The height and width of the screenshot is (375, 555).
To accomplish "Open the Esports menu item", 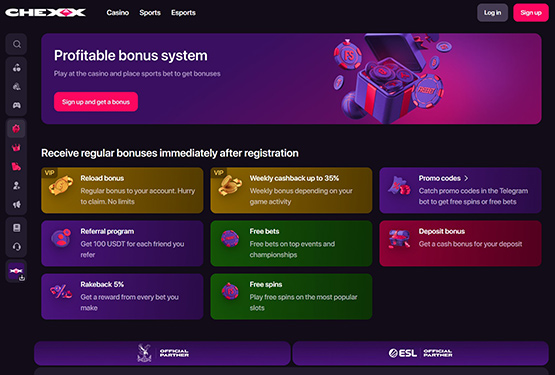I will coord(183,13).
